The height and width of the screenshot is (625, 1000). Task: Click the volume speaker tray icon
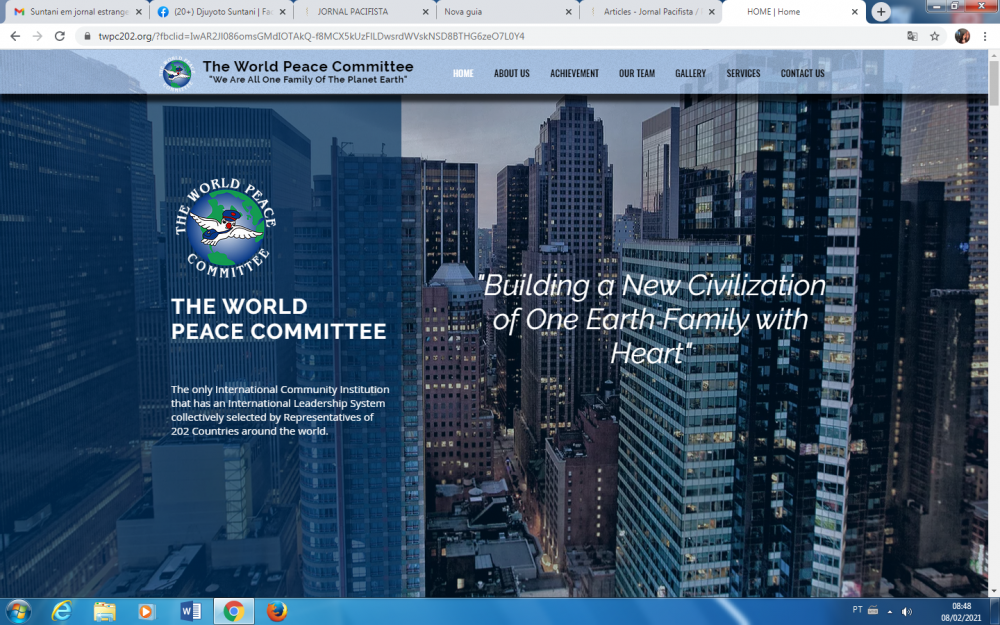907,612
